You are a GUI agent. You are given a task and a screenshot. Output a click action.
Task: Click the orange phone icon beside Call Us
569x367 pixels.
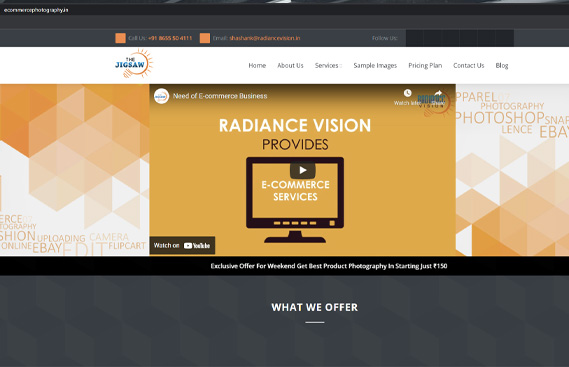point(120,38)
